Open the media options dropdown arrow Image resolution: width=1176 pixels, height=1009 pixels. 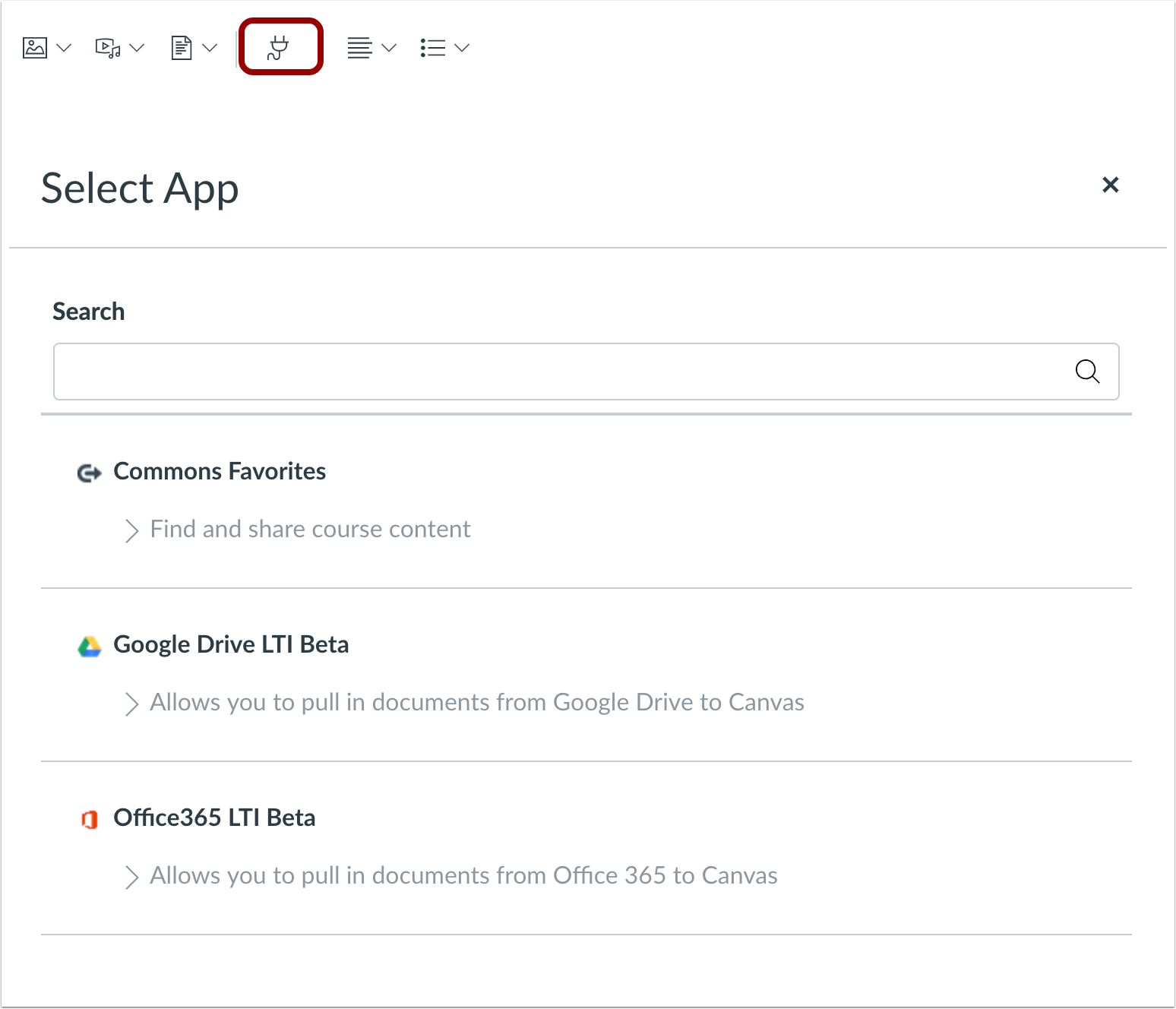coord(138,48)
